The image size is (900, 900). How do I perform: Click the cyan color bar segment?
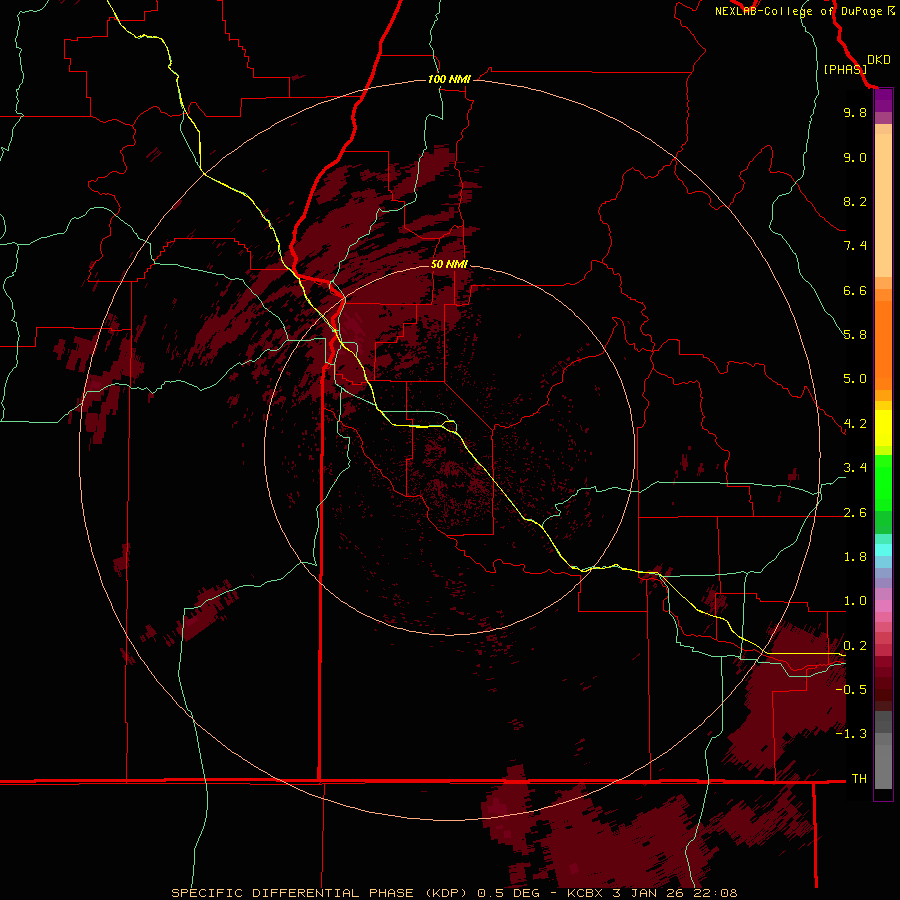pyautogui.click(x=883, y=550)
